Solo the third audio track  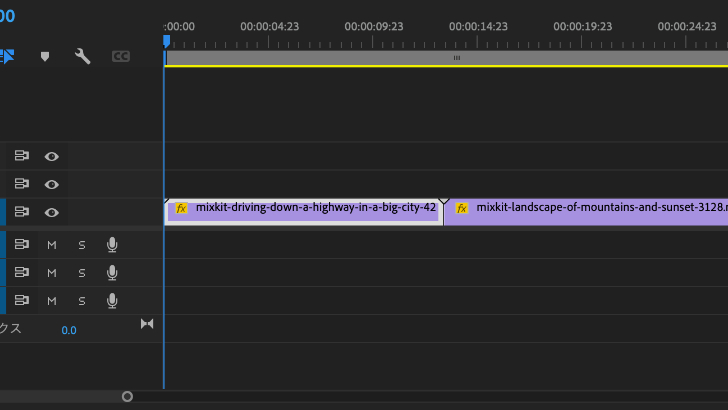(x=82, y=301)
